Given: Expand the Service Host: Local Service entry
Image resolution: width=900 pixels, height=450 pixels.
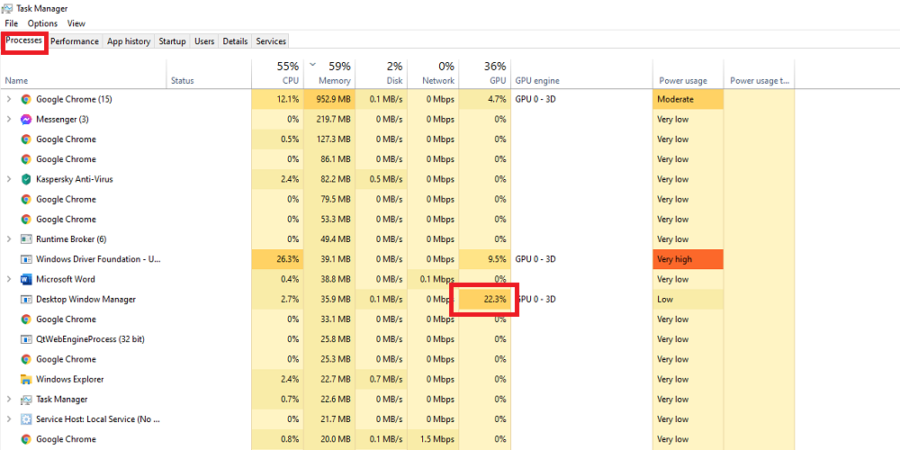Looking at the screenshot, I should (9, 420).
